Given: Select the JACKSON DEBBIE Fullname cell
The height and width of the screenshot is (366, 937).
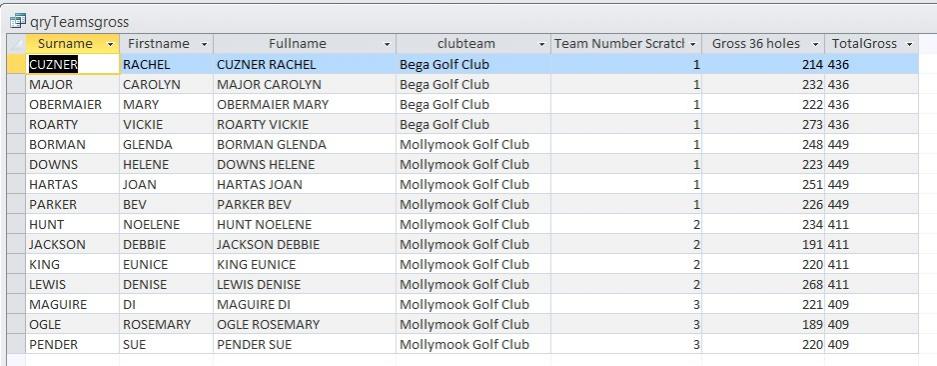Looking at the screenshot, I should point(305,244).
